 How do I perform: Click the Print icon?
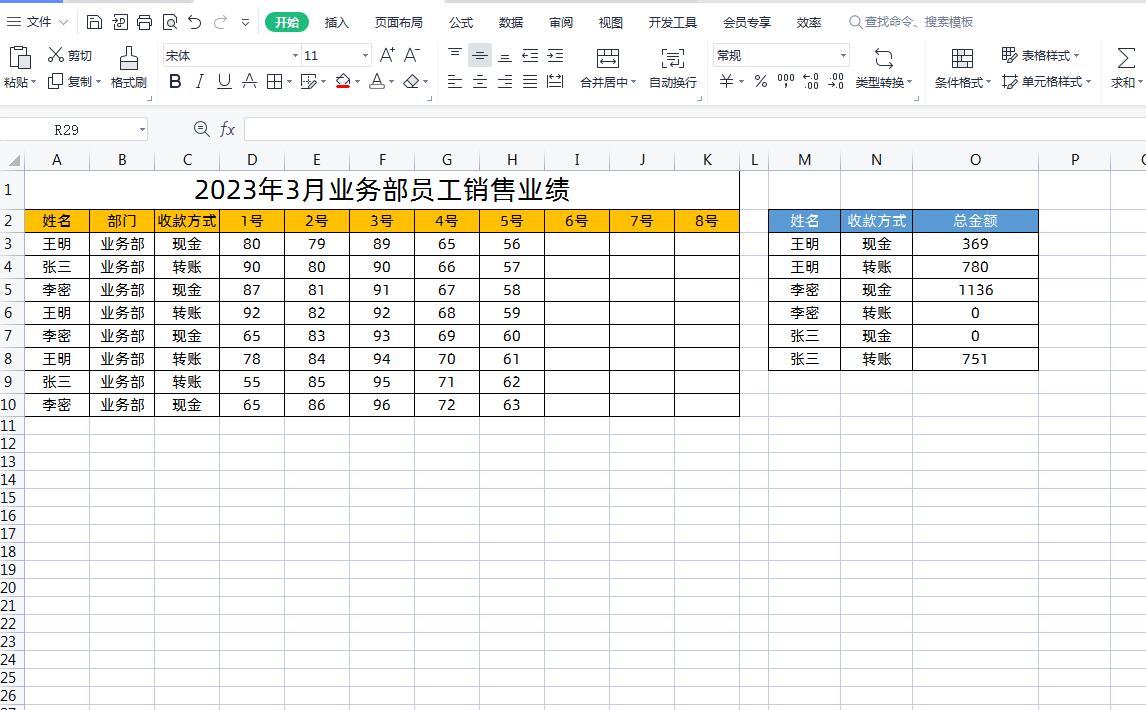point(145,22)
